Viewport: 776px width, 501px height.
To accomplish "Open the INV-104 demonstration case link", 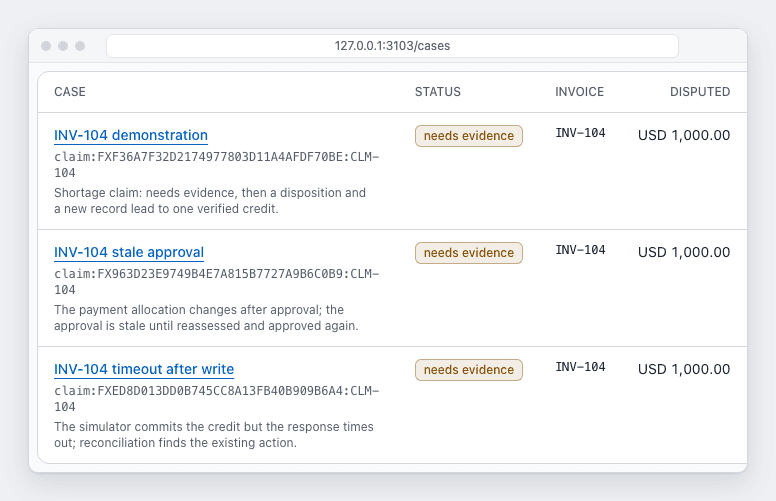I will [131, 135].
